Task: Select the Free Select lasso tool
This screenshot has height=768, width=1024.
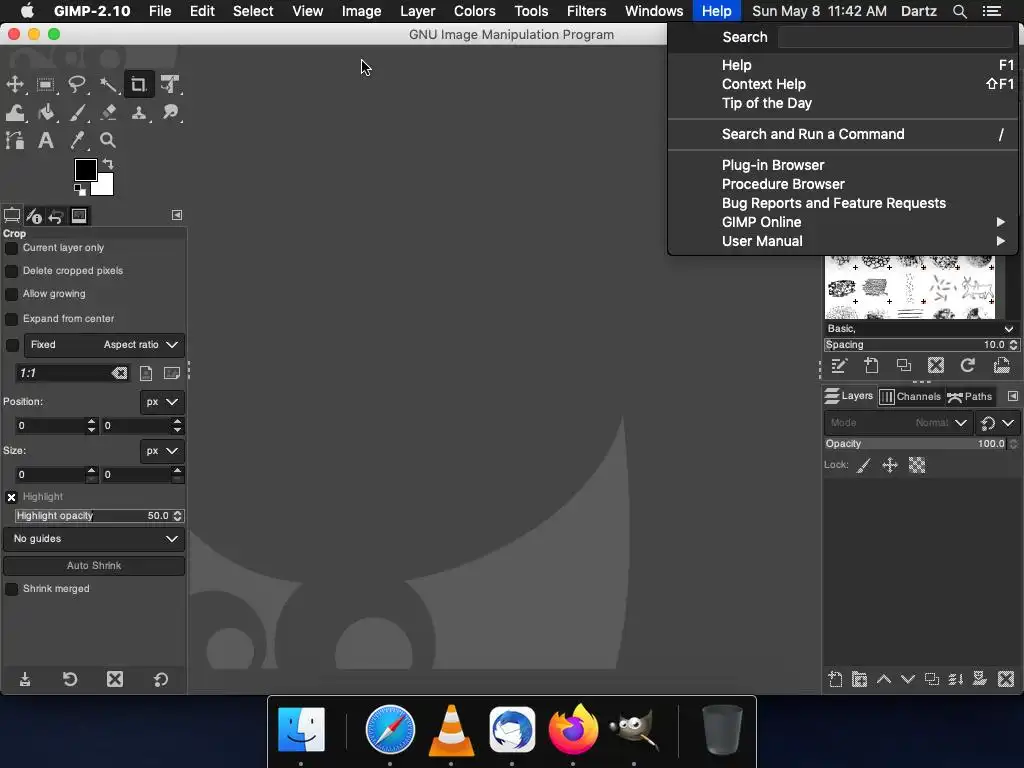Action: (77, 84)
